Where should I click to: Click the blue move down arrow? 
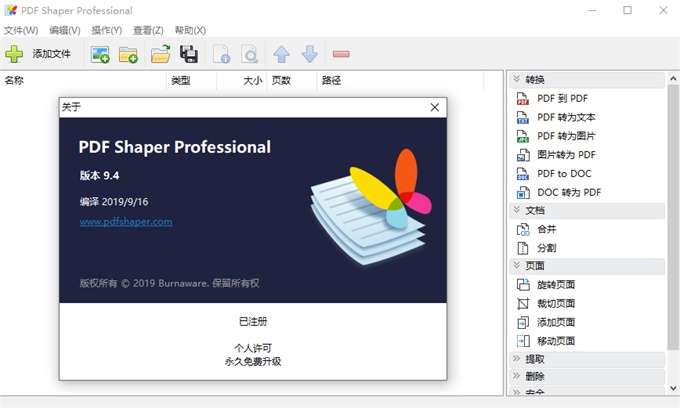click(310, 54)
